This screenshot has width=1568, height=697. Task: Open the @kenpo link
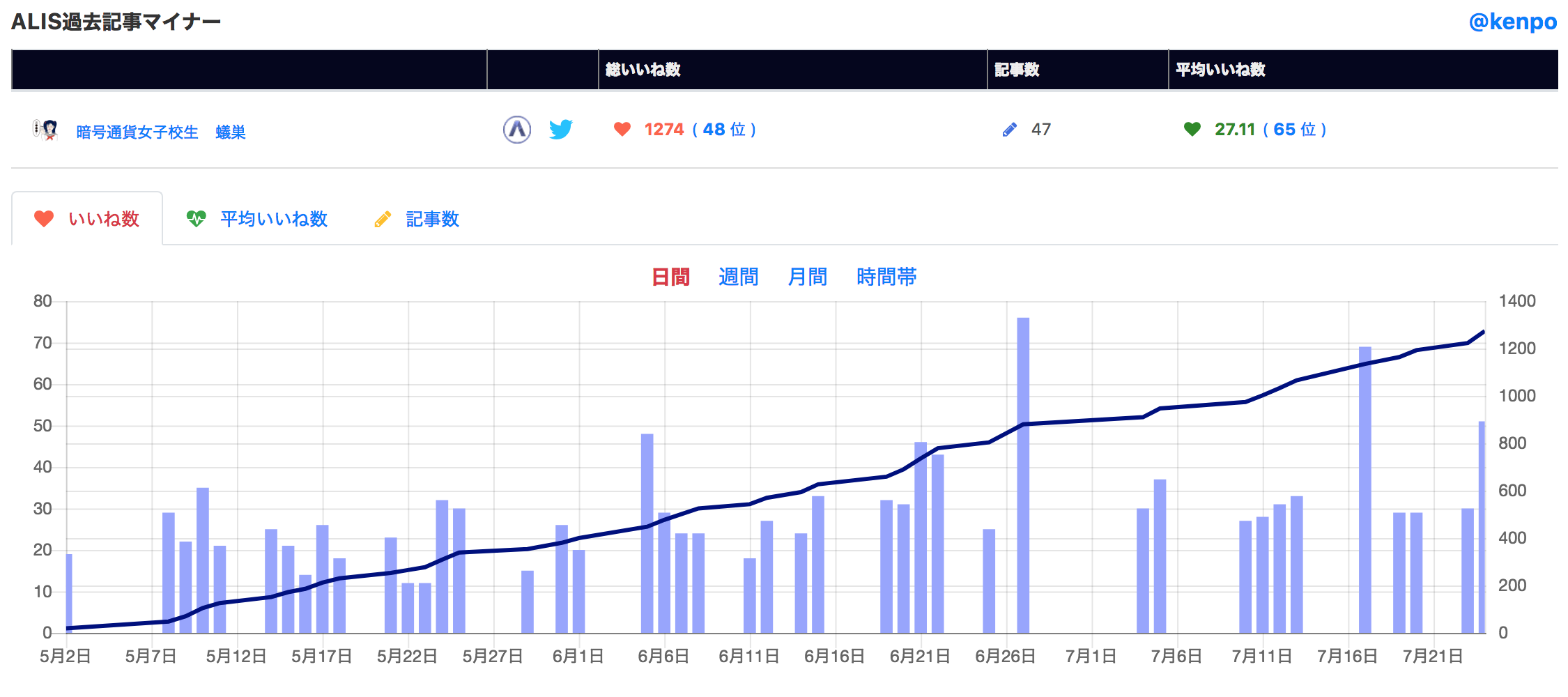tap(1512, 22)
